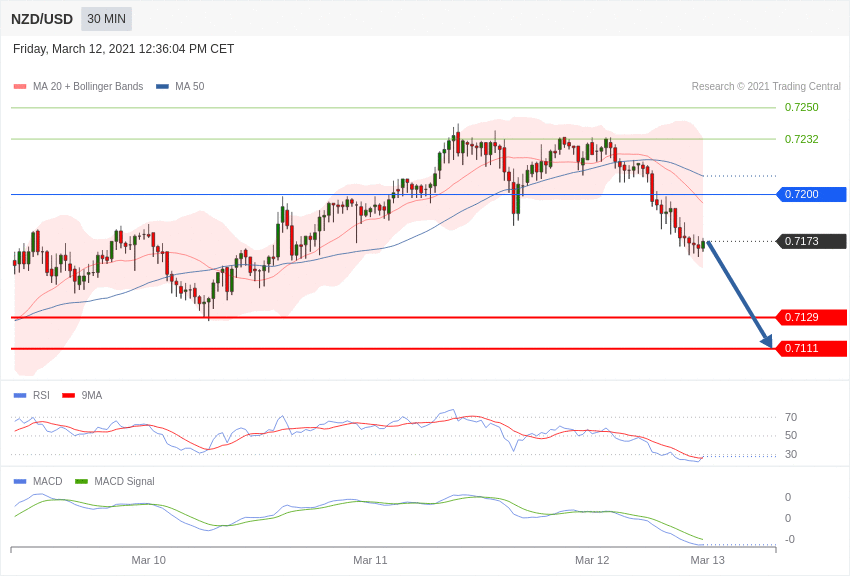Screen dimensions: 850x576
Task: Click the blue 0.7200 pivot price tag
Action: pos(811,194)
